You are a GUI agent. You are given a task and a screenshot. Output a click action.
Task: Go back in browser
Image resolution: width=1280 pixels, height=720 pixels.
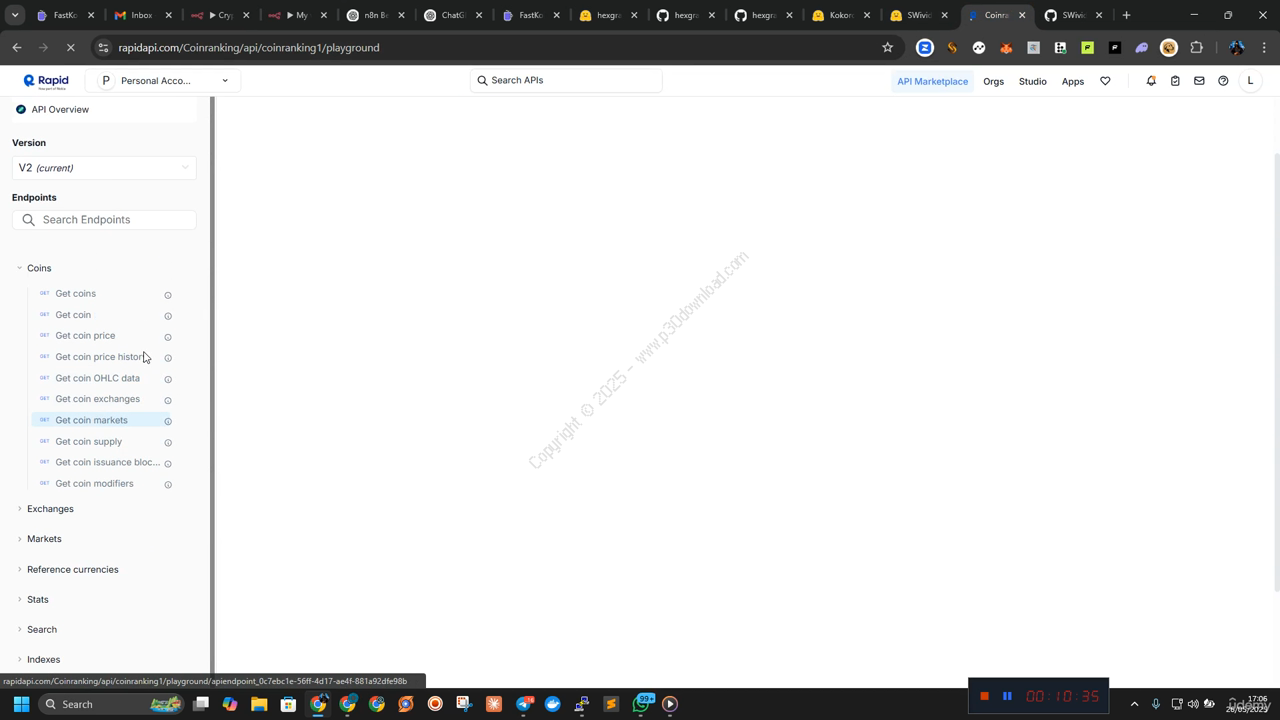17,47
